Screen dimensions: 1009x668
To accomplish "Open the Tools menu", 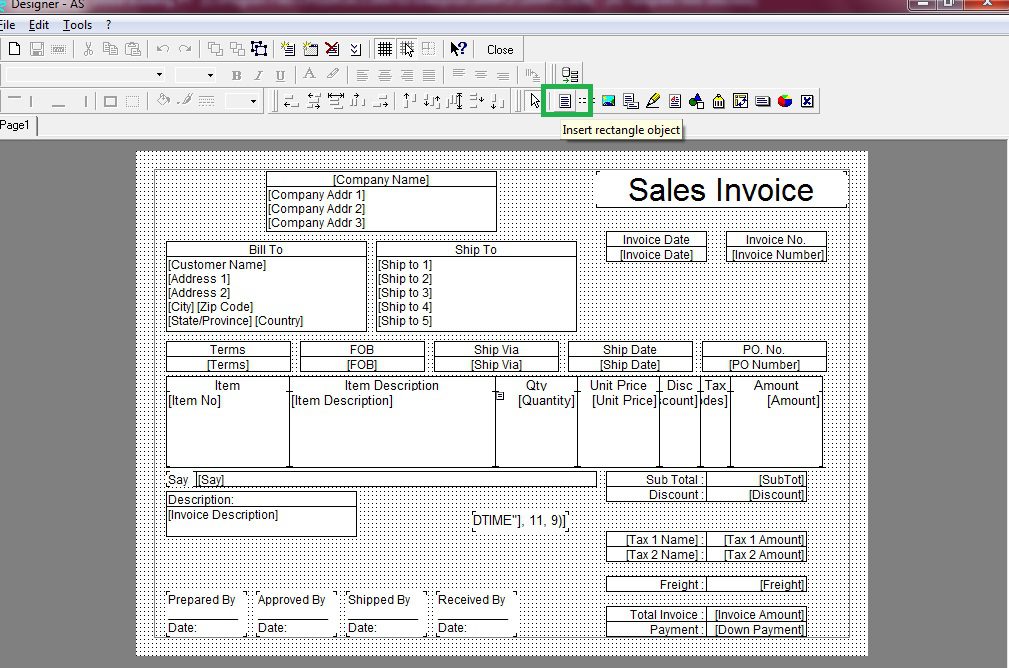I will click(x=77, y=25).
